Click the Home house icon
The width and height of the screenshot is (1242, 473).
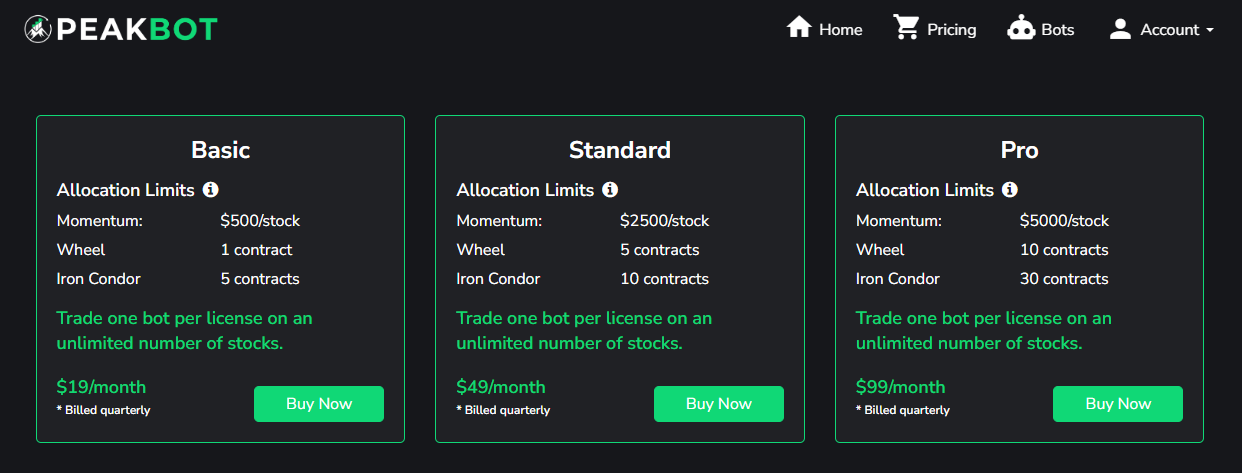799,27
